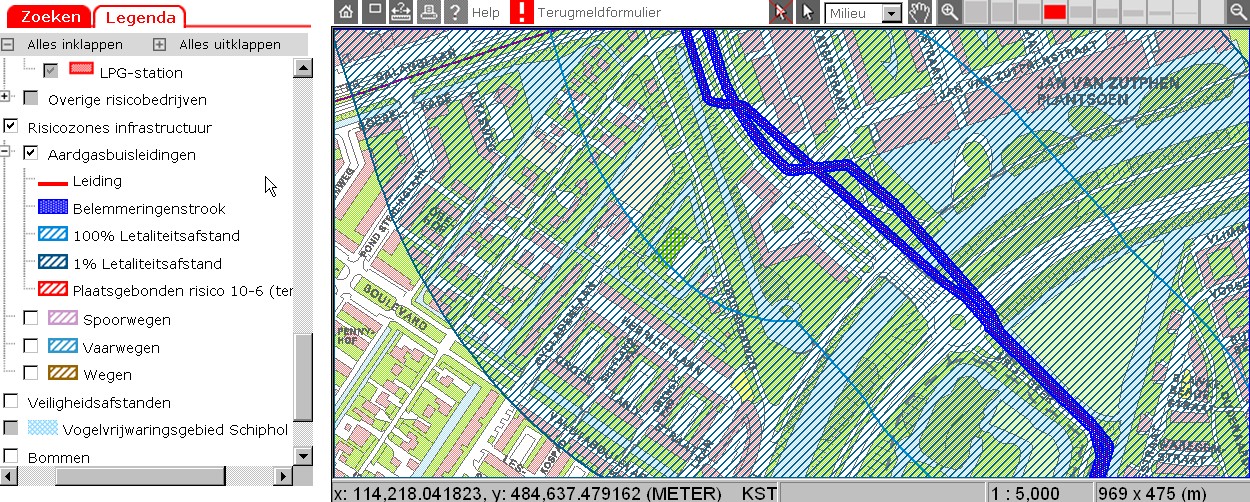Select the pan hand tool

(x=921, y=13)
